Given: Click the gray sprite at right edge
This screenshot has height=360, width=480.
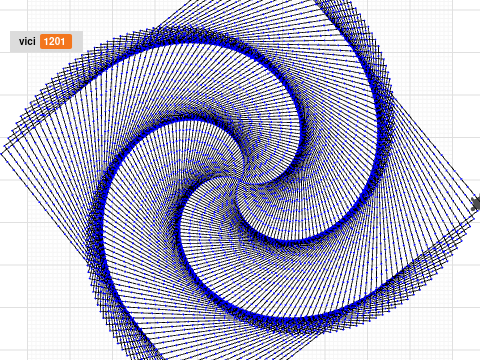Looking at the screenshot, I should coord(476,203).
